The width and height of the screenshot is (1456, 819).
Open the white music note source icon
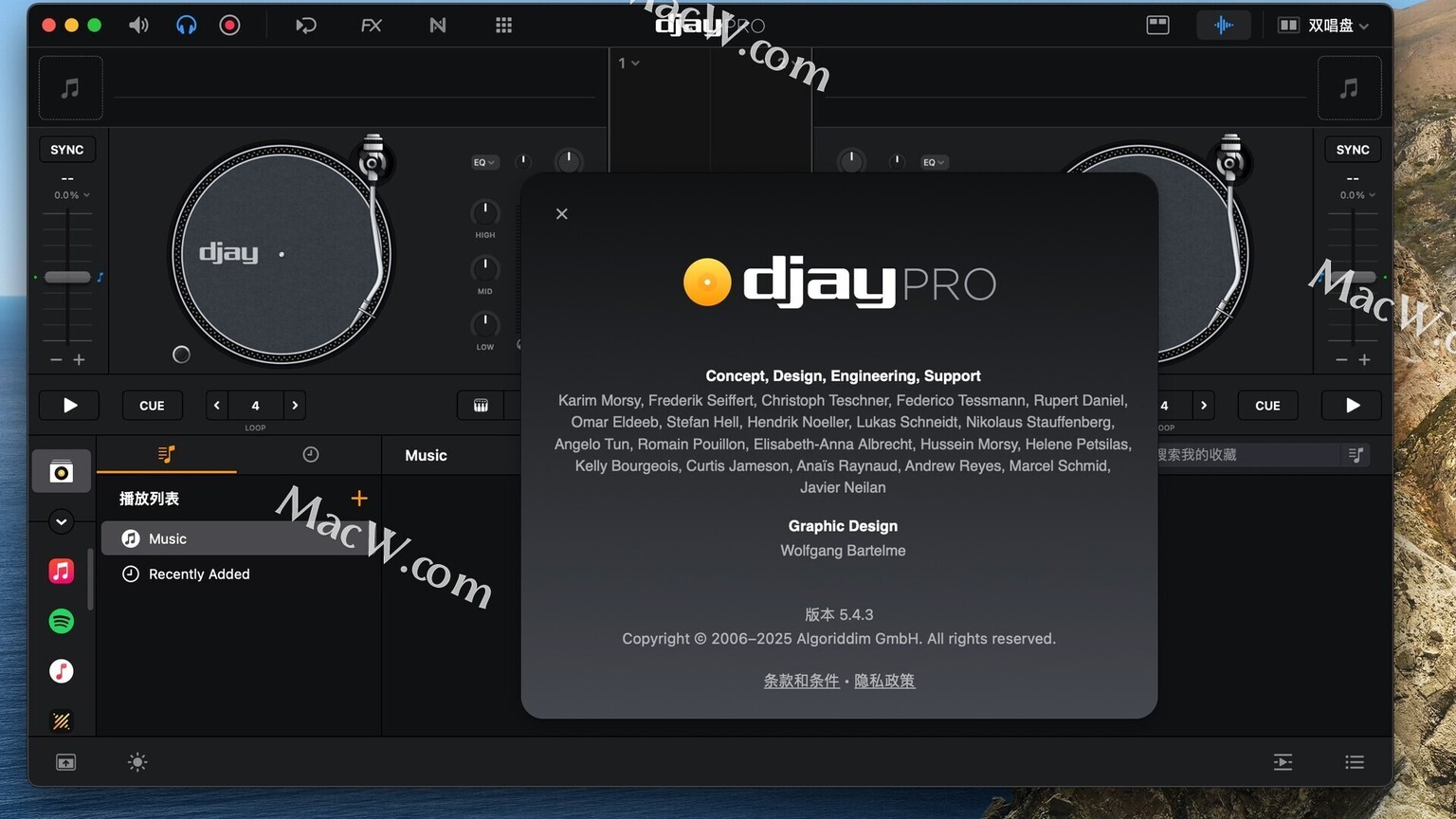[62, 671]
